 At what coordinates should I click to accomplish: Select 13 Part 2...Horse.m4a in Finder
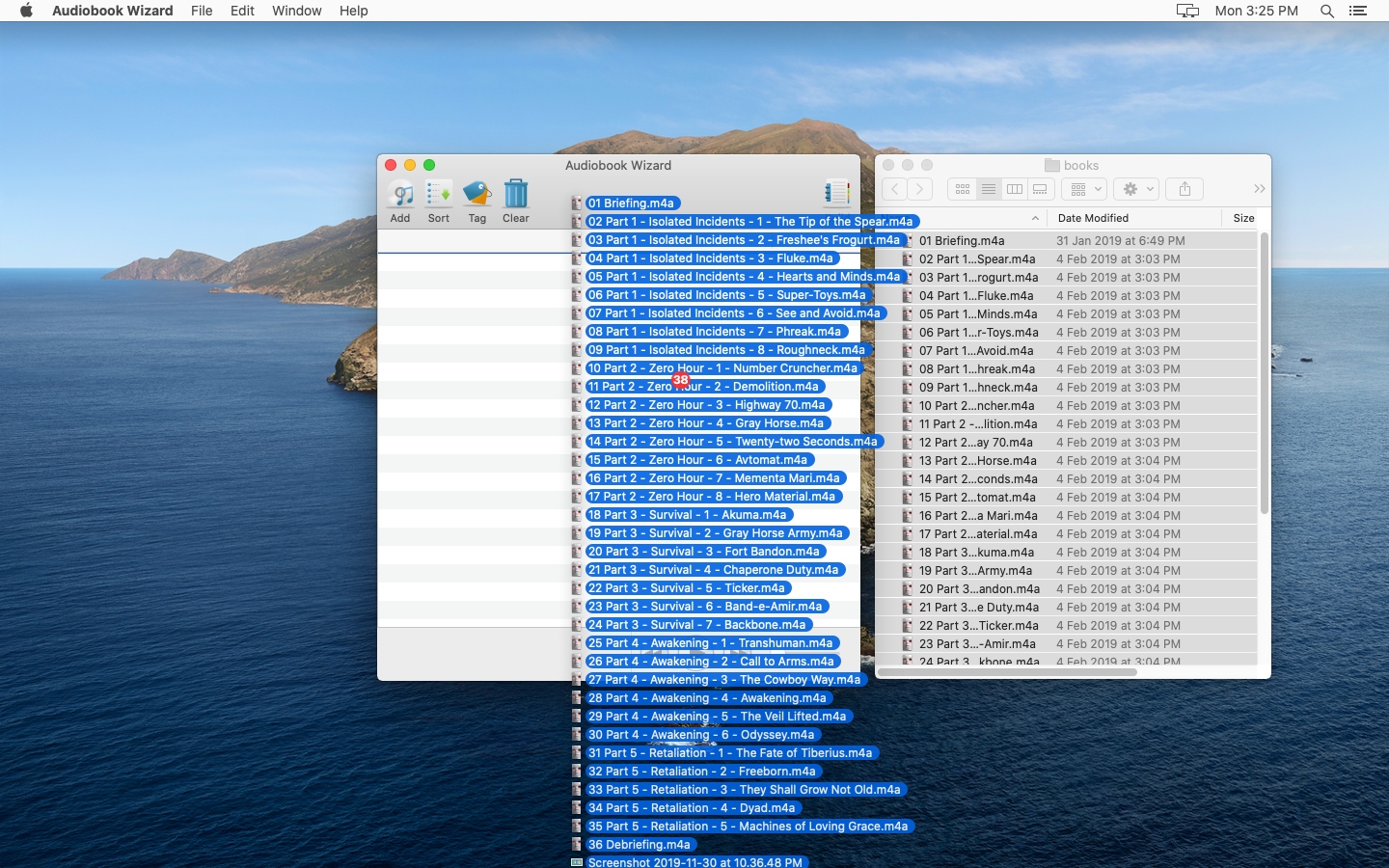tap(978, 461)
